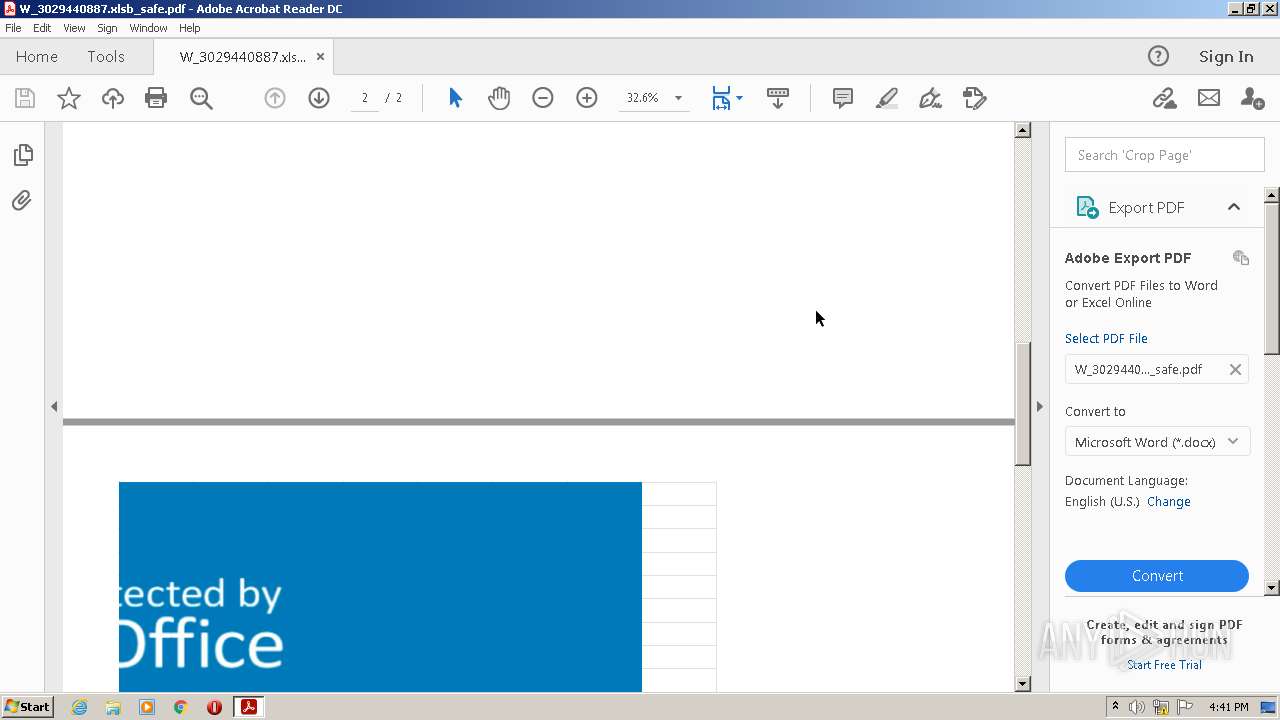Viewport: 1280px width, 720px height.
Task: Click right pane scrollbar down arrow
Action: tap(1272, 588)
